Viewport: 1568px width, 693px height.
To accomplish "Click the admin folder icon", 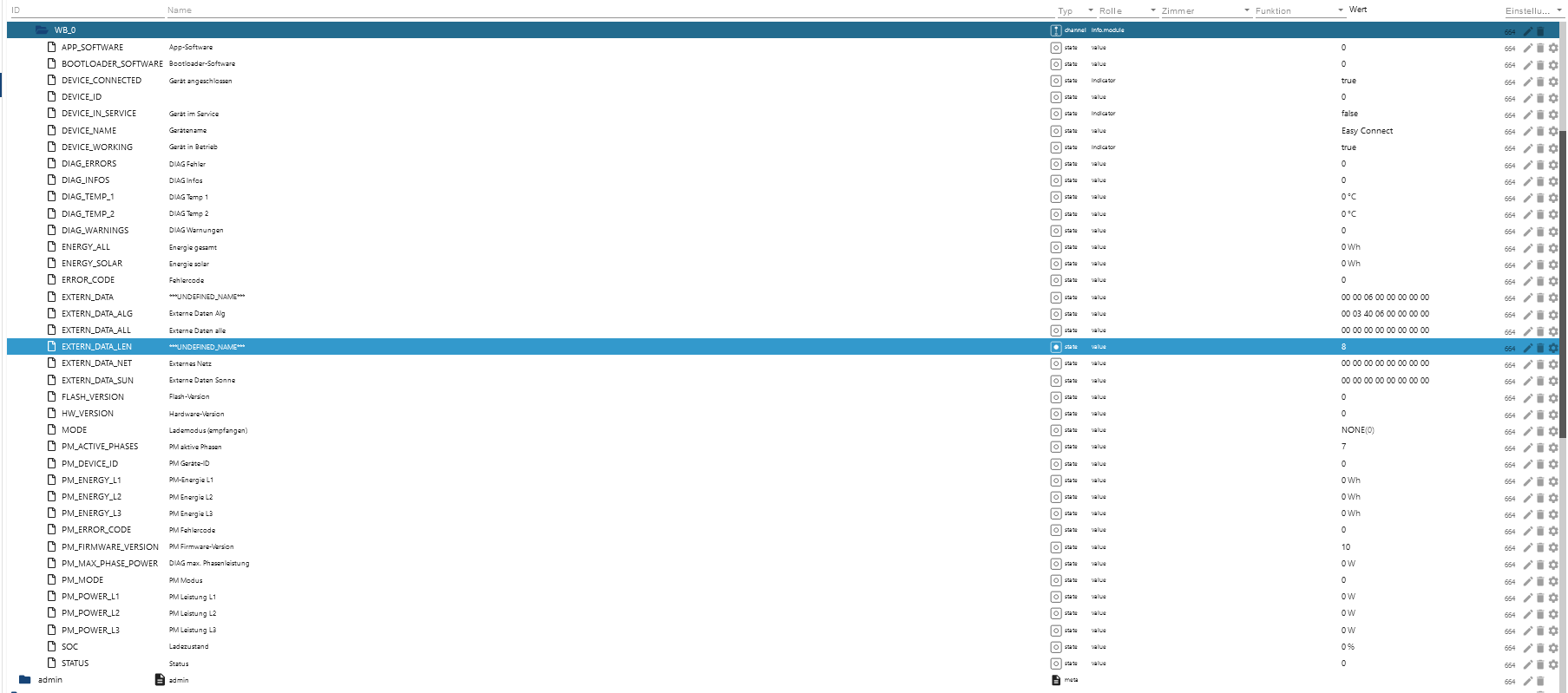I will click(x=24, y=679).
